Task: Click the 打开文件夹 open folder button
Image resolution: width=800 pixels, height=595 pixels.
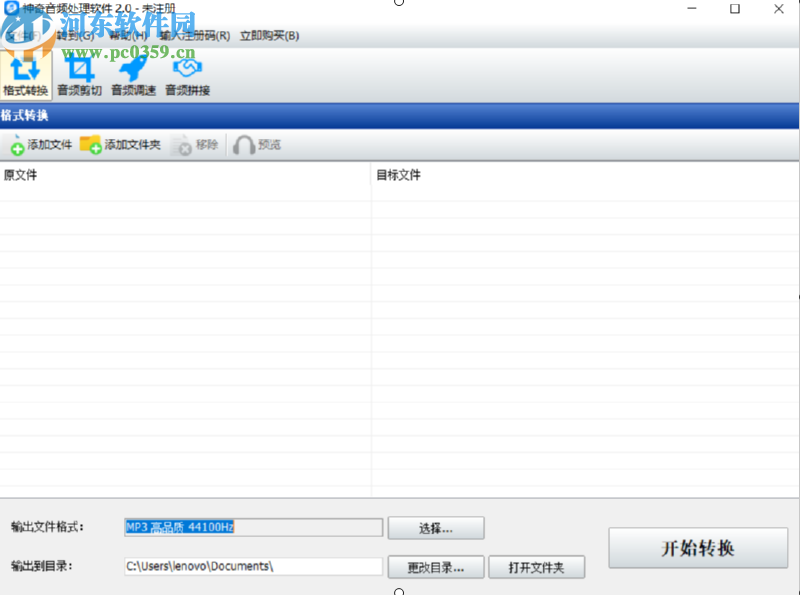Action: pos(537,566)
